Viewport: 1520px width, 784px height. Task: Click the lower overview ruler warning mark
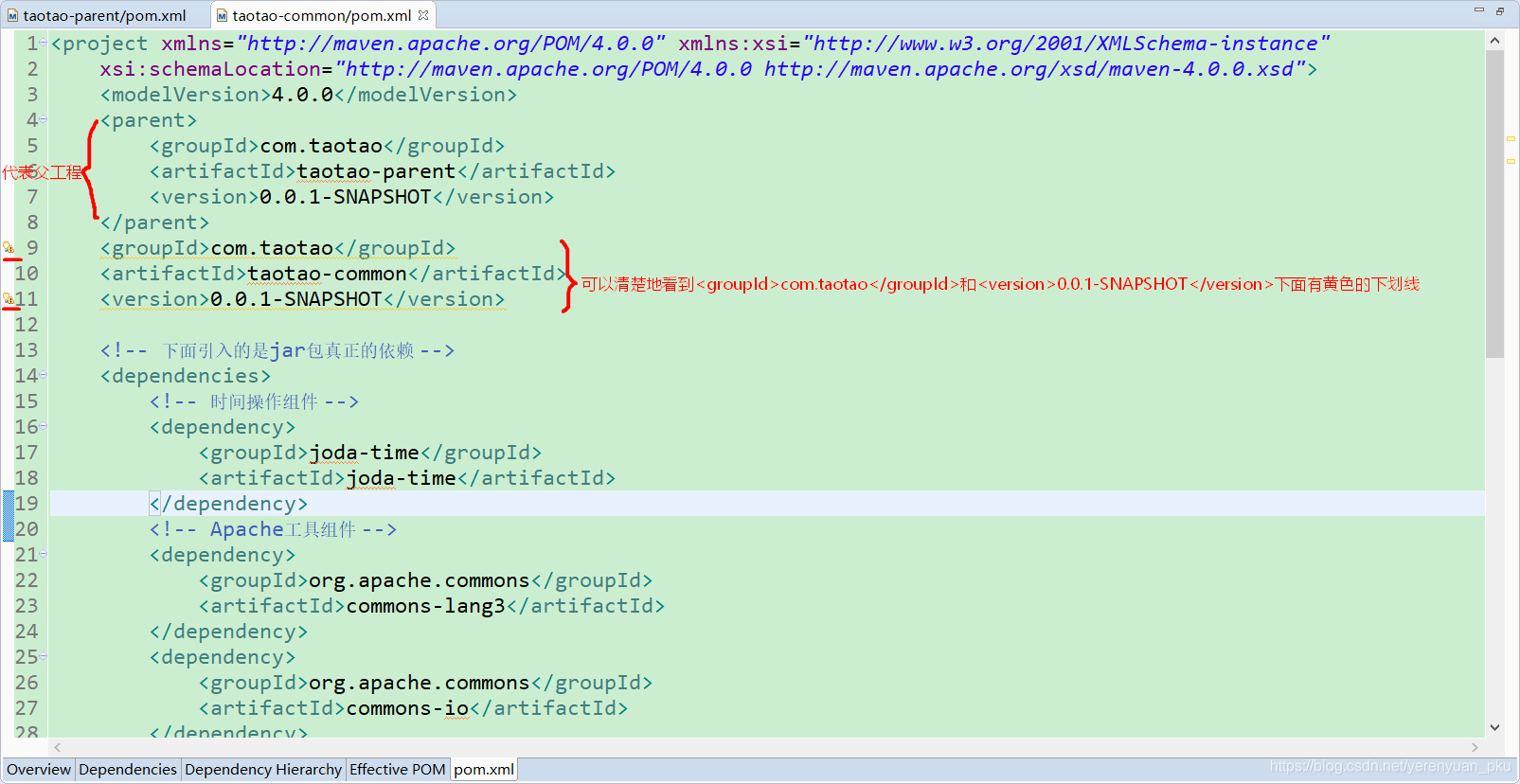[1511, 162]
